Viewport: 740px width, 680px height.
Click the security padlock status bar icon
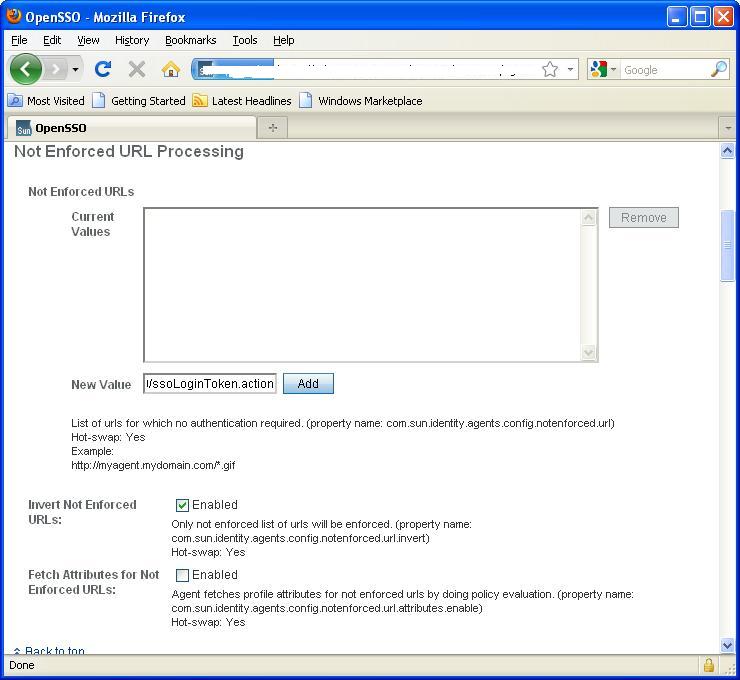(x=708, y=665)
